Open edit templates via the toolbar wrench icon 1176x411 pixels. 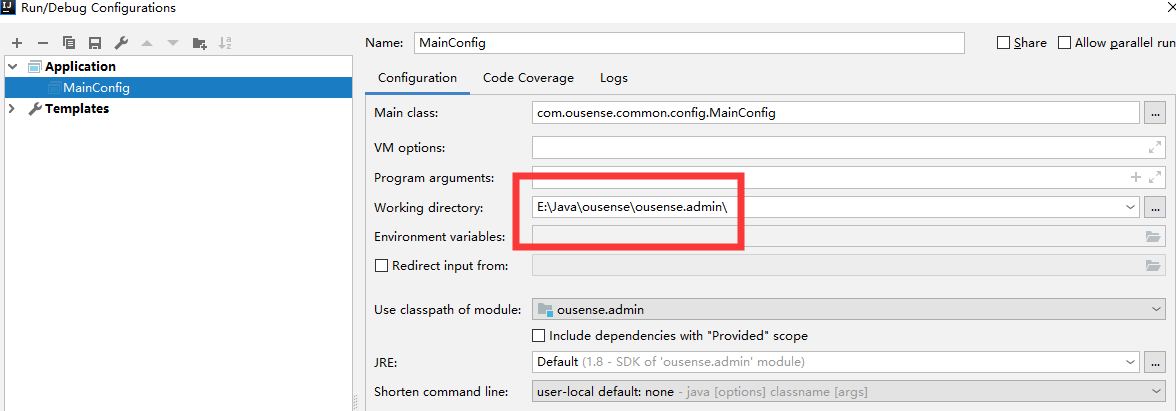pos(121,43)
